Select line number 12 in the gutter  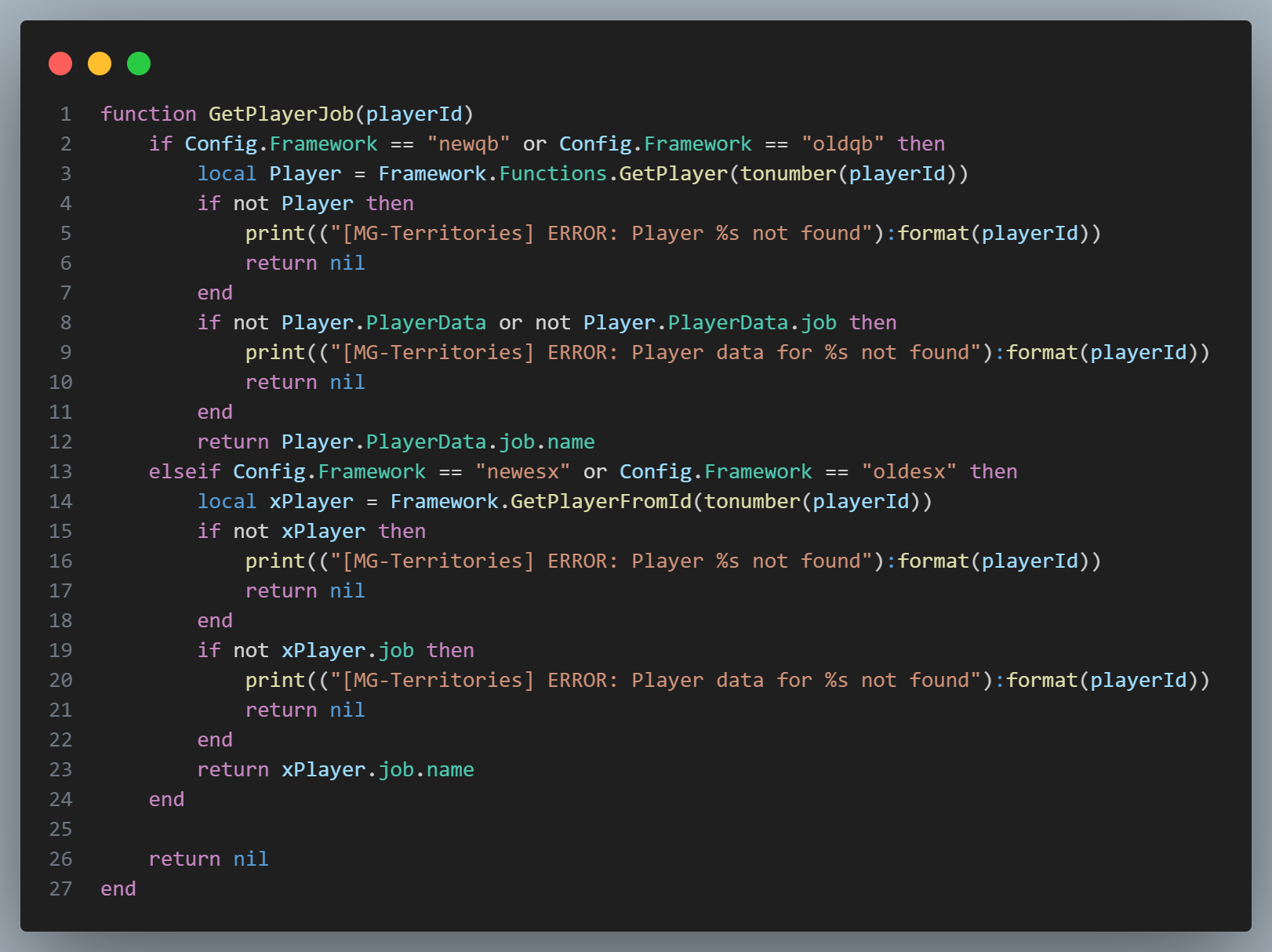coord(60,442)
